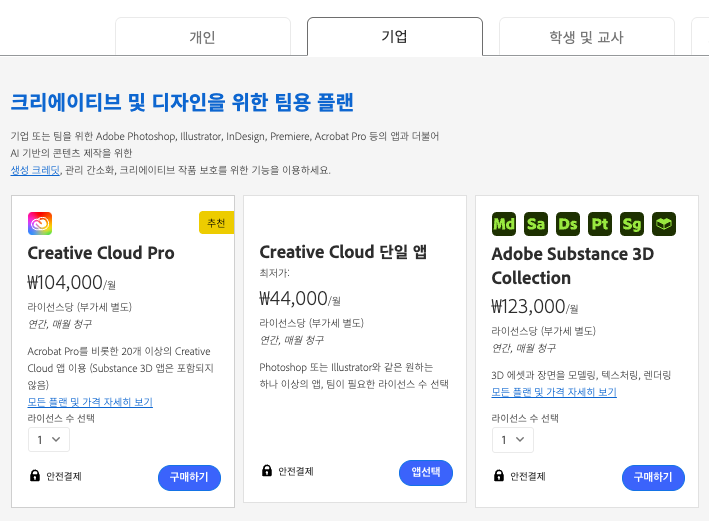
Task: Open 모든 플랜 및 가격 자세히 보기 under Creative Cloud Pro
Action: (90, 402)
